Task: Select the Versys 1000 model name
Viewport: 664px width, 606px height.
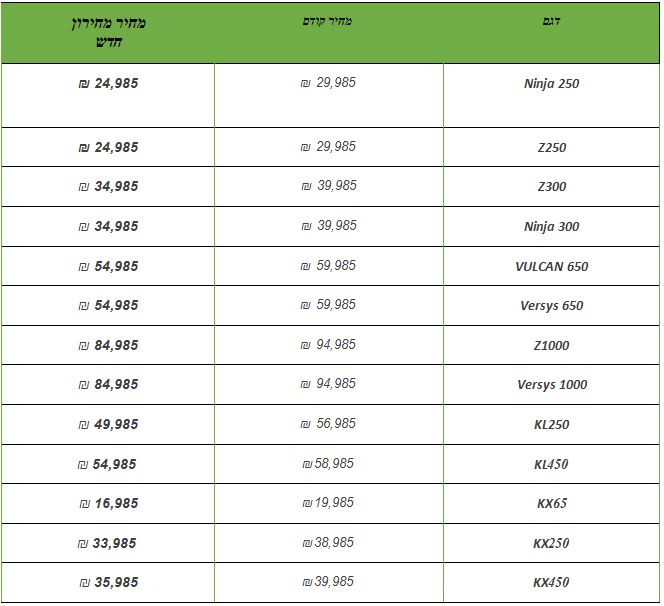Action: [x=551, y=385]
